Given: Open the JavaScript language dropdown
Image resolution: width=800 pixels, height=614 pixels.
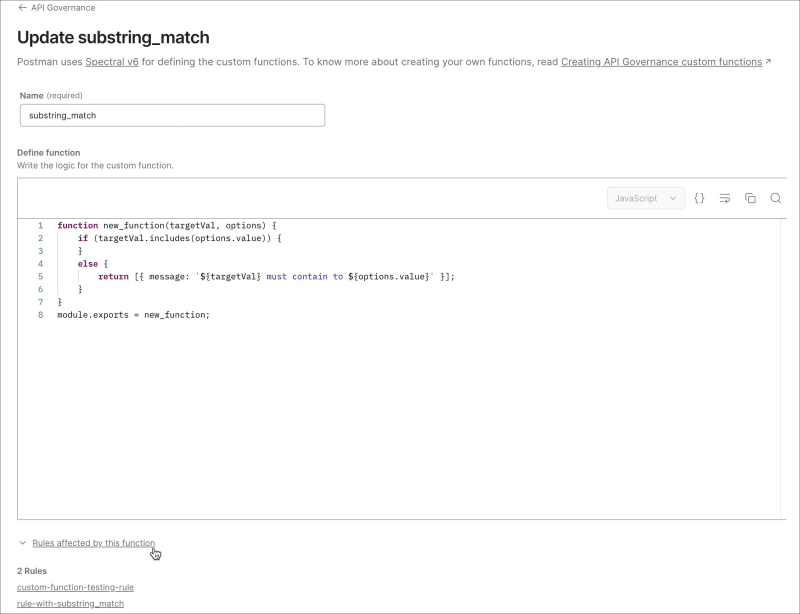Looking at the screenshot, I should (644, 198).
